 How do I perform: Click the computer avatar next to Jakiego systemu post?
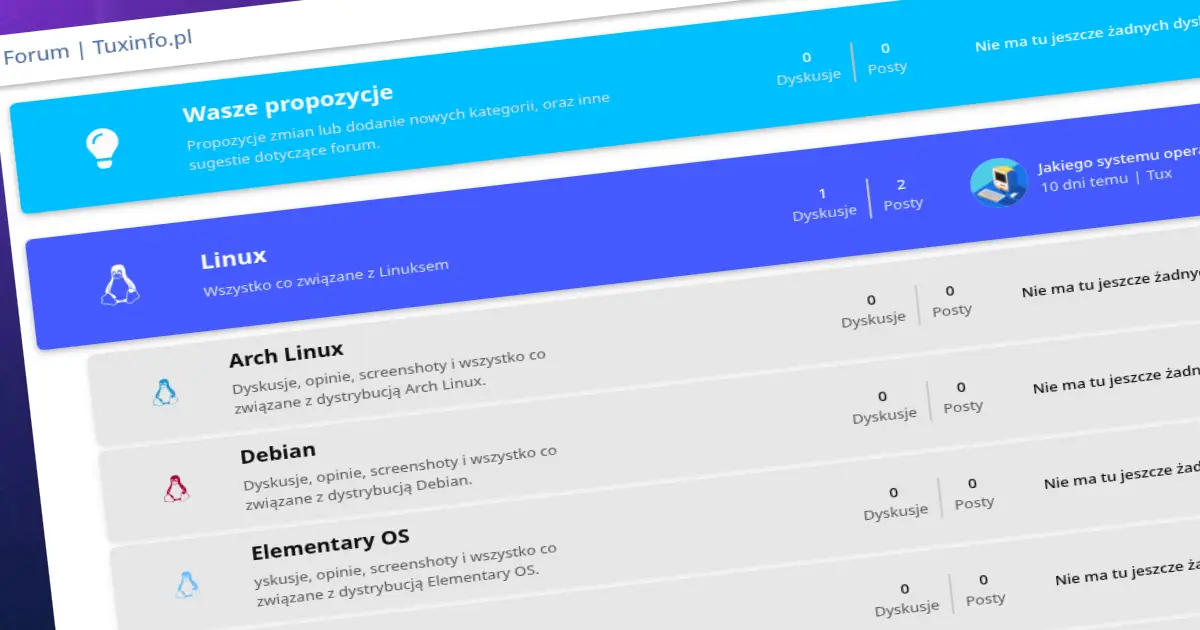click(999, 182)
